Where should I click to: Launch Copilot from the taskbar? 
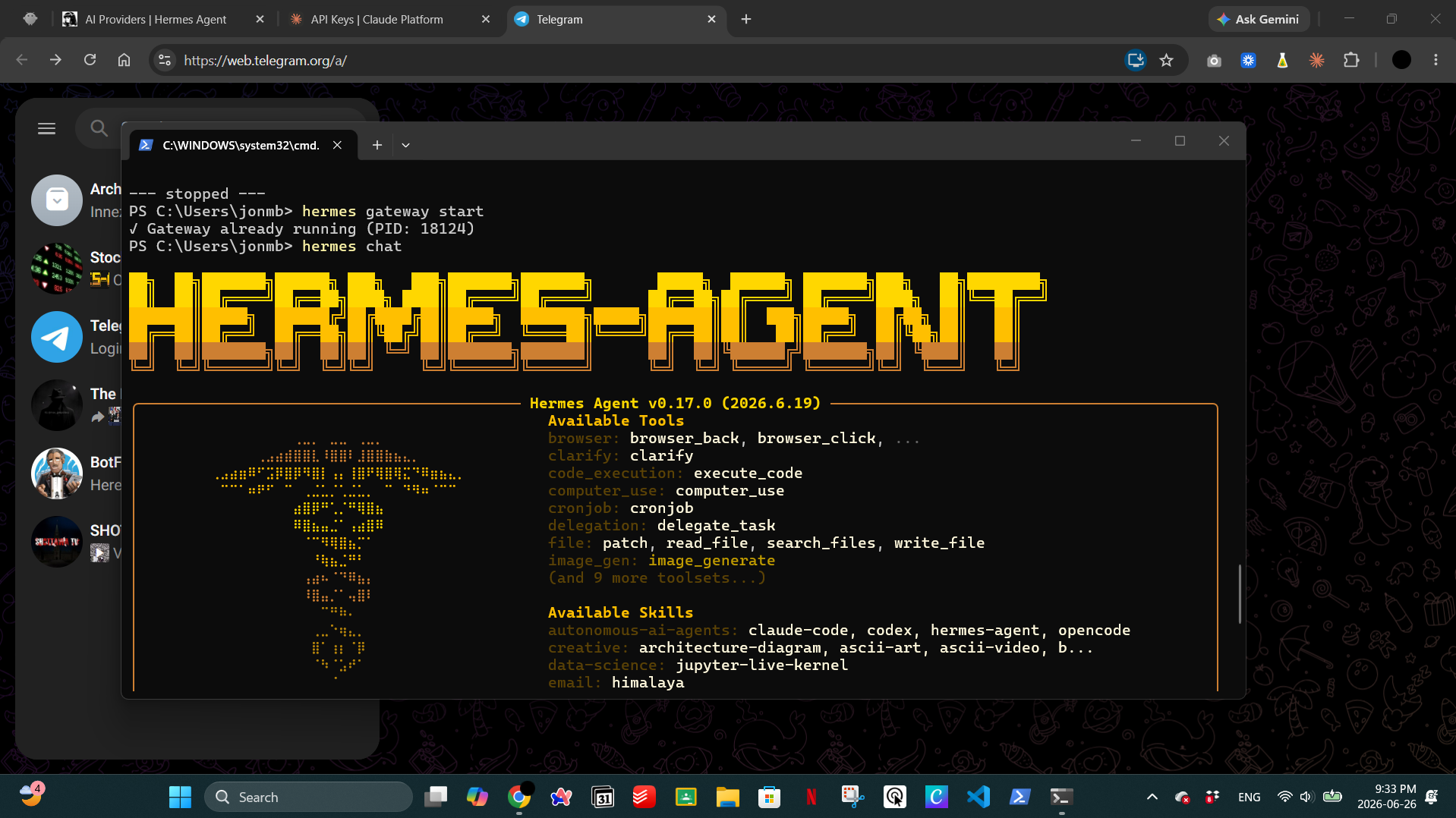477,797
